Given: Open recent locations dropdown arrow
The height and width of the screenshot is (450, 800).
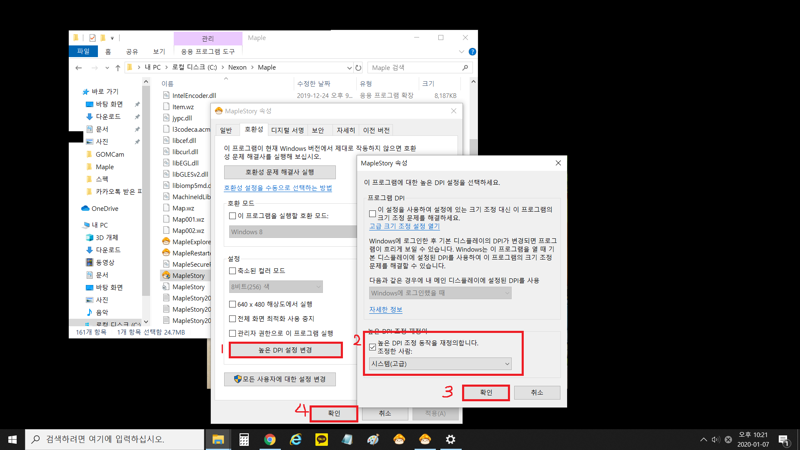Looking at the screenshot, I should coord(107,67).
